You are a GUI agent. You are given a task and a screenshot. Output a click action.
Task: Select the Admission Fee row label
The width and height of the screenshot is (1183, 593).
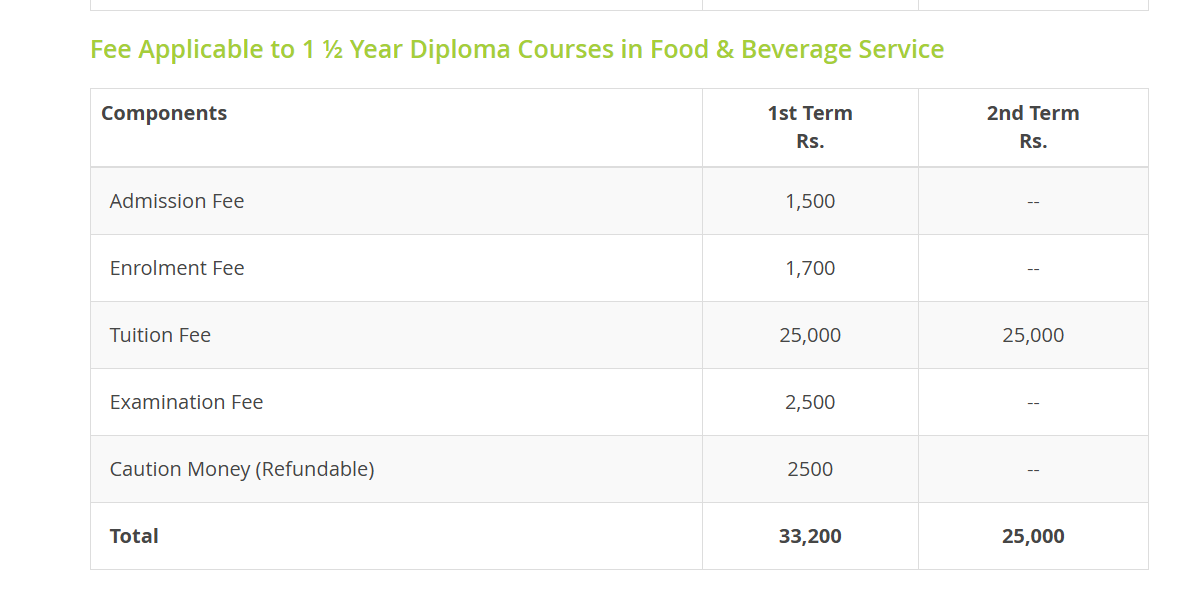pos(177,201)
